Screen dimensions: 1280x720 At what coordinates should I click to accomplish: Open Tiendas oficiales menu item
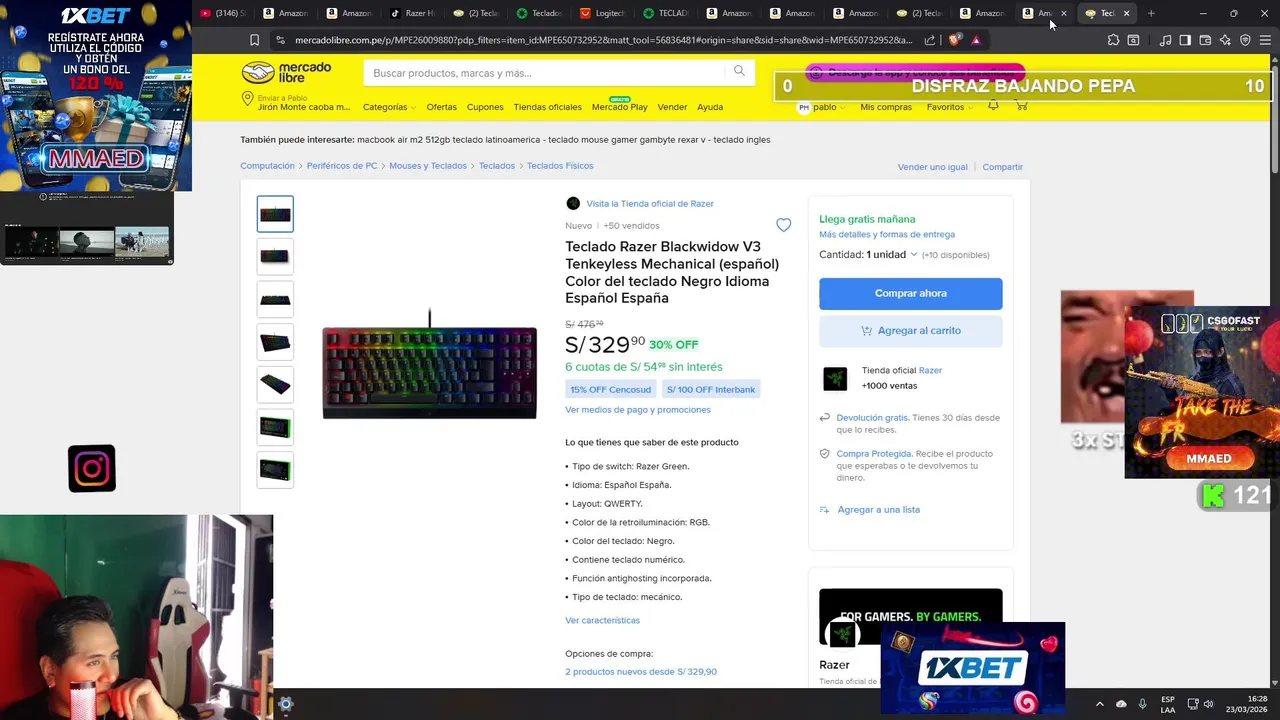click(547, 107)
